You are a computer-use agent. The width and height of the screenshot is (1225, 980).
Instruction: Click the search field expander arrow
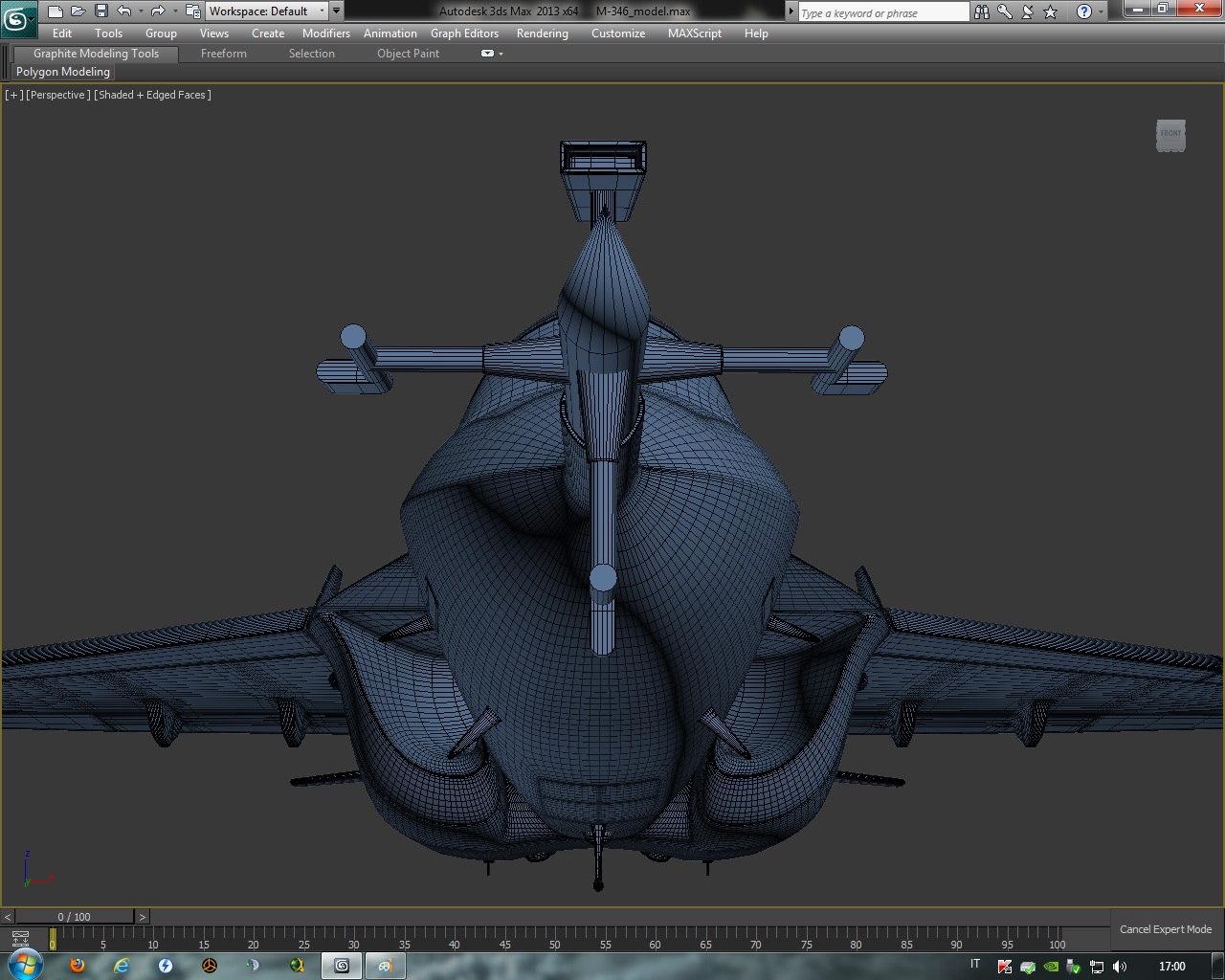(791, 12)
